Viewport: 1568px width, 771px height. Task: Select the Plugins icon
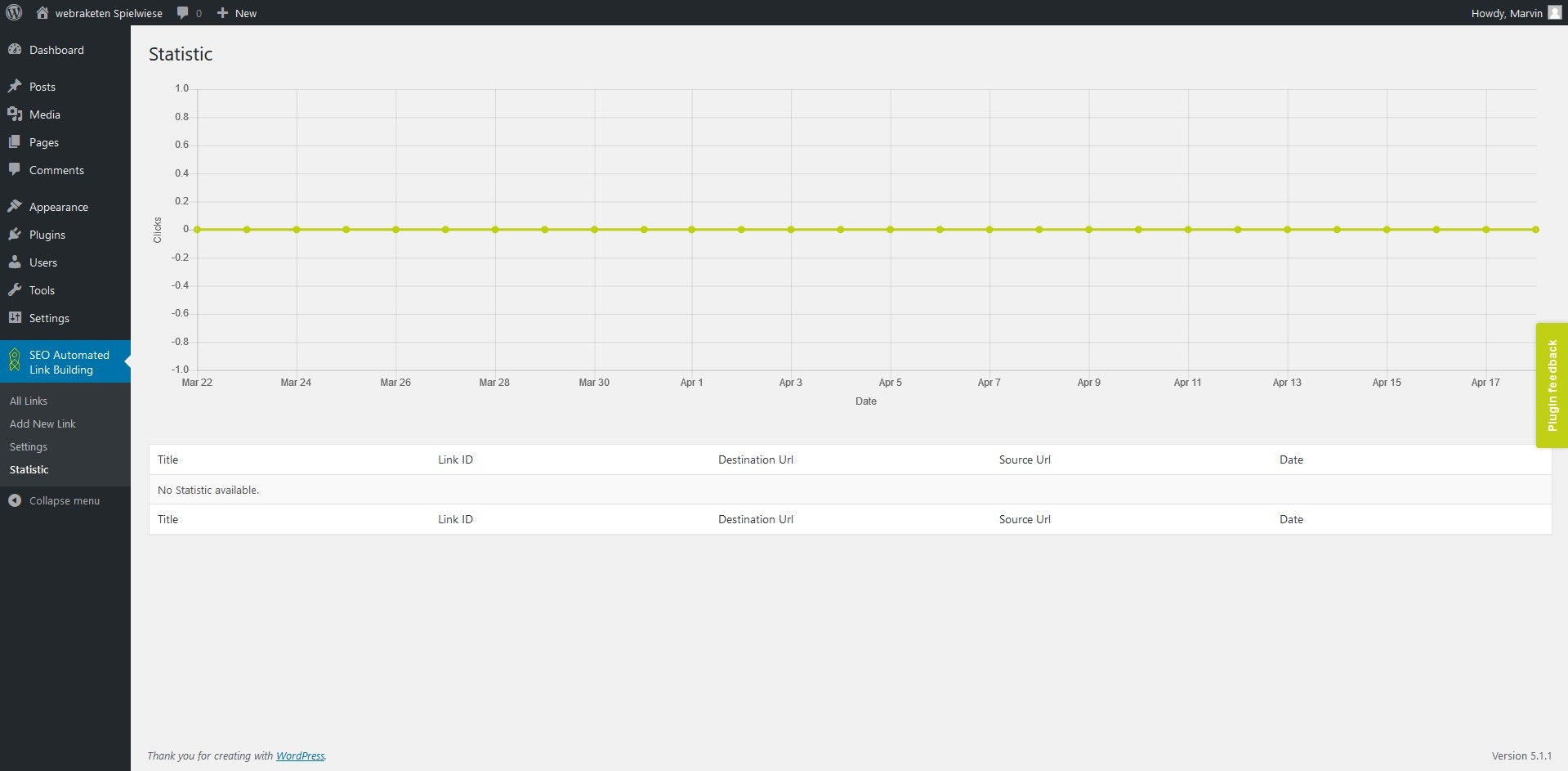pos(15,235)
